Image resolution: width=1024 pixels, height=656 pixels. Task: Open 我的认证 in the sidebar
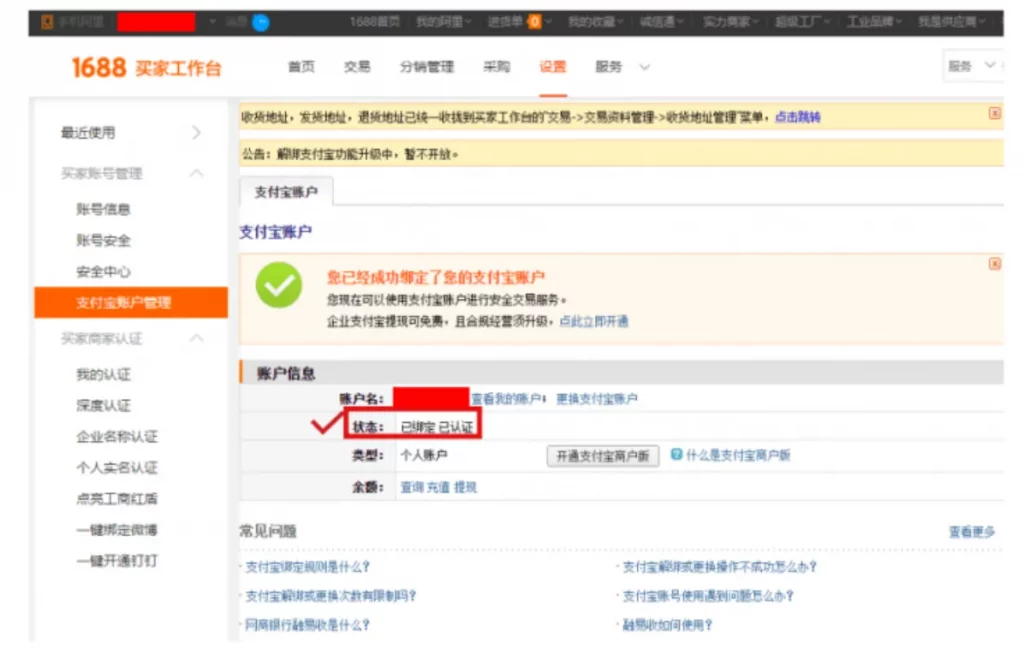coord(103,374)
